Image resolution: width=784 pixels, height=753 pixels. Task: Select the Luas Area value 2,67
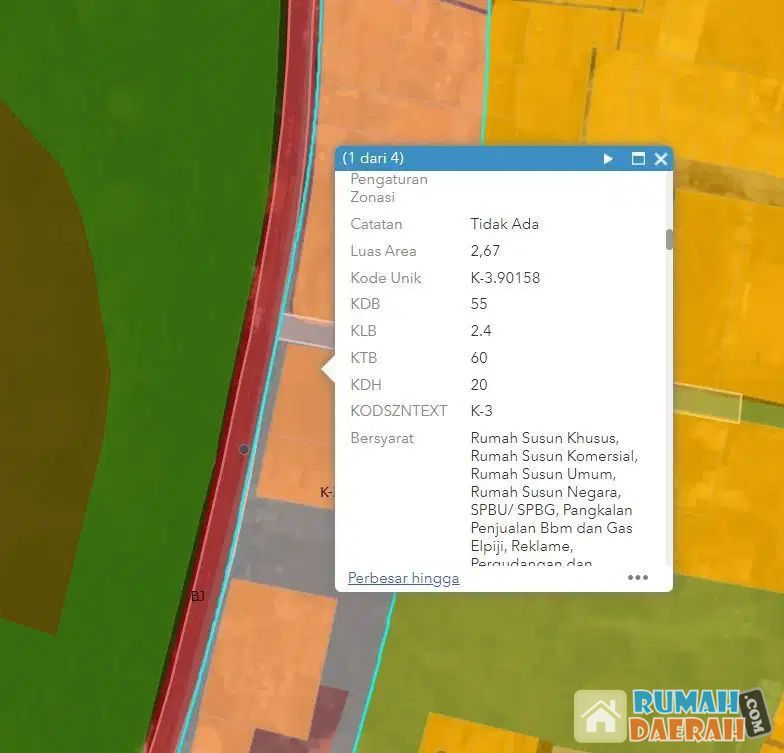(x=485, y=251)
